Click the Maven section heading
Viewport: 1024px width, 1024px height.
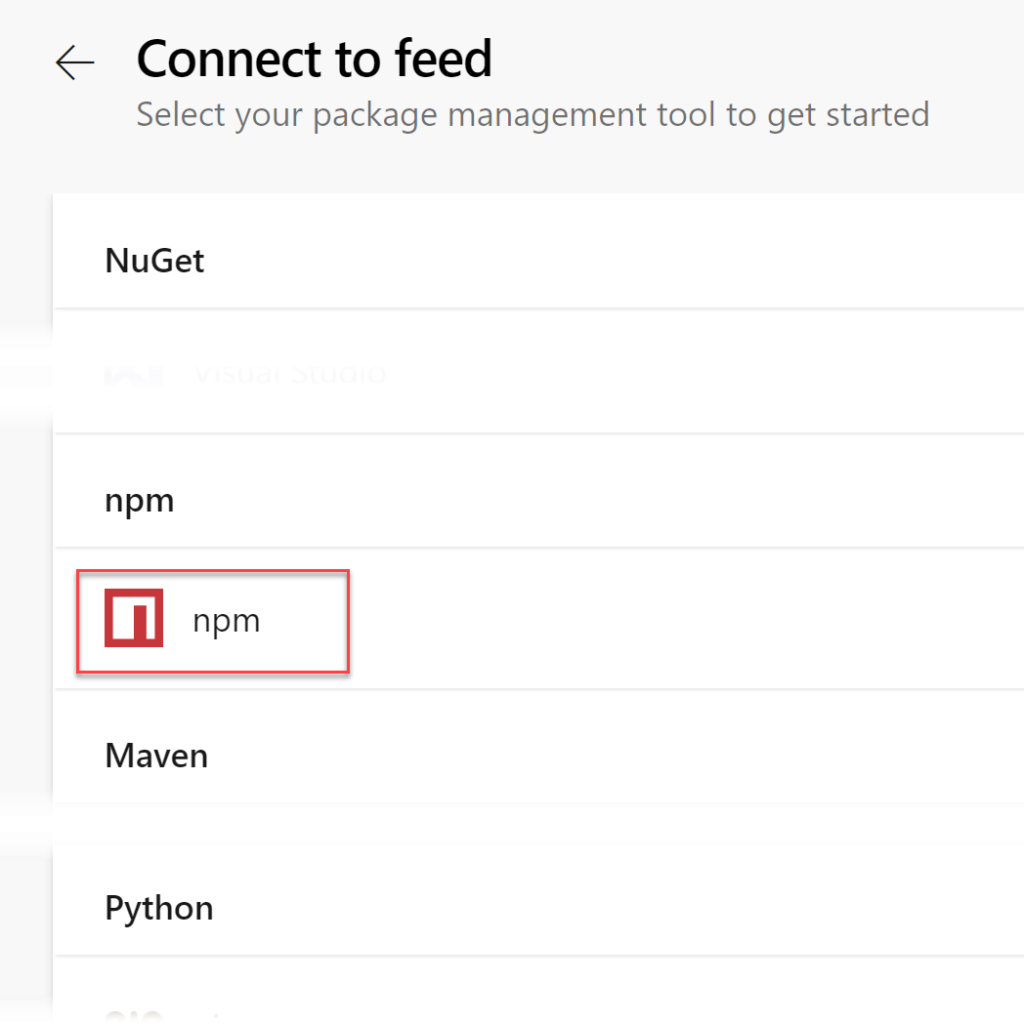(156, 755)
